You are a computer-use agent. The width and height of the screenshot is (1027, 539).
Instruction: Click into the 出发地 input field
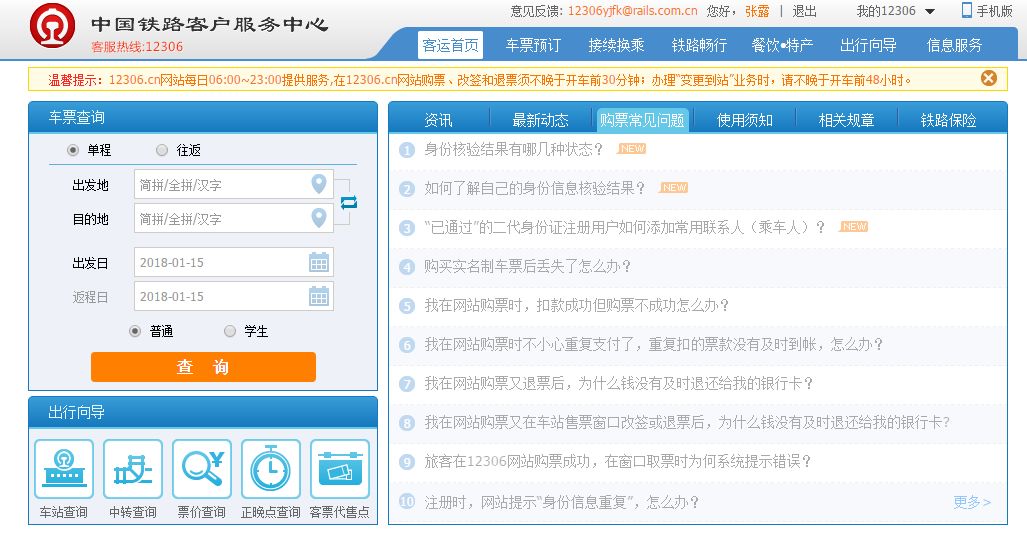234,185
